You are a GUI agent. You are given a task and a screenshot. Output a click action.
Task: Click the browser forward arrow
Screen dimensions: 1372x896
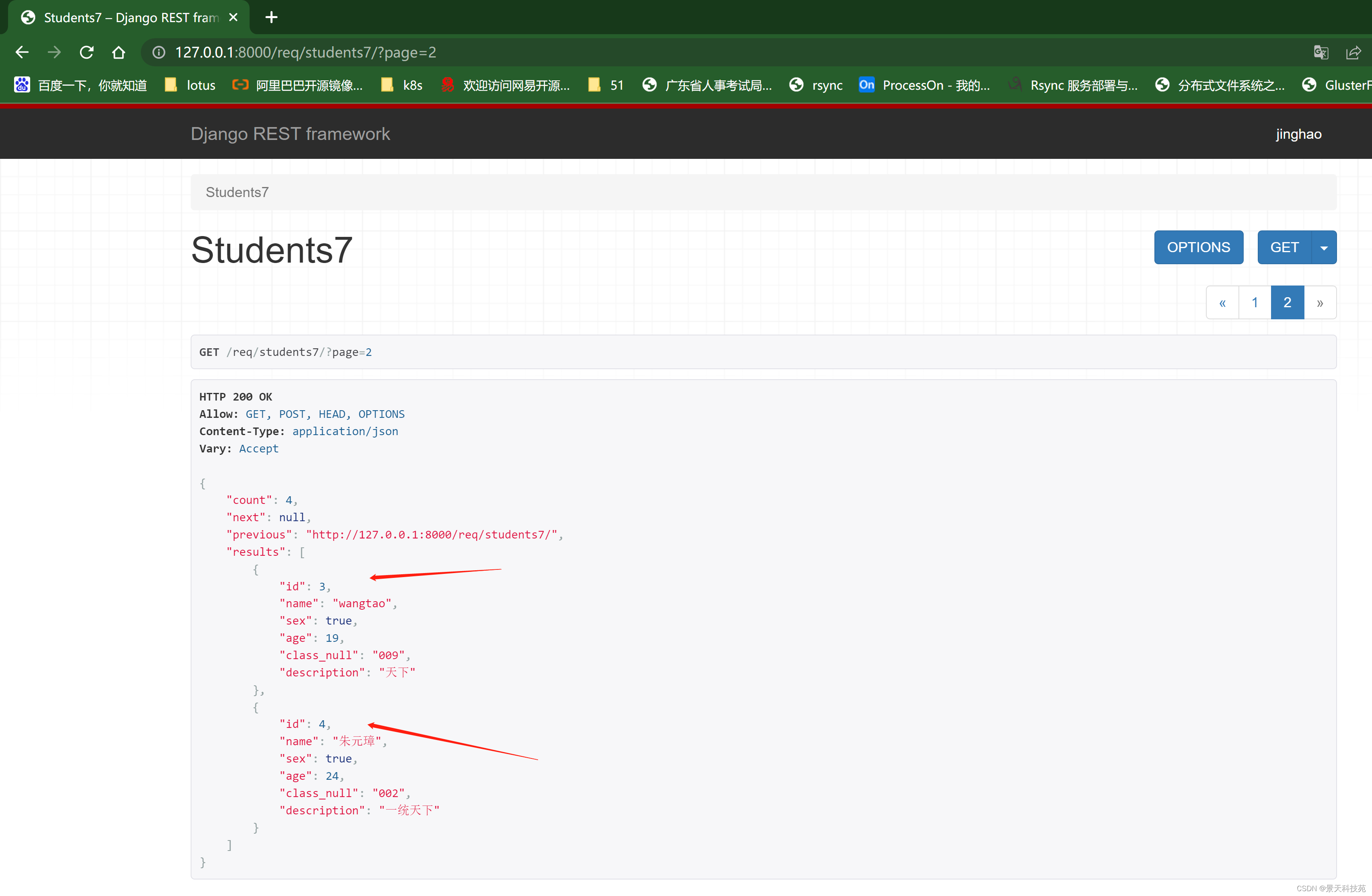[54, 52]
